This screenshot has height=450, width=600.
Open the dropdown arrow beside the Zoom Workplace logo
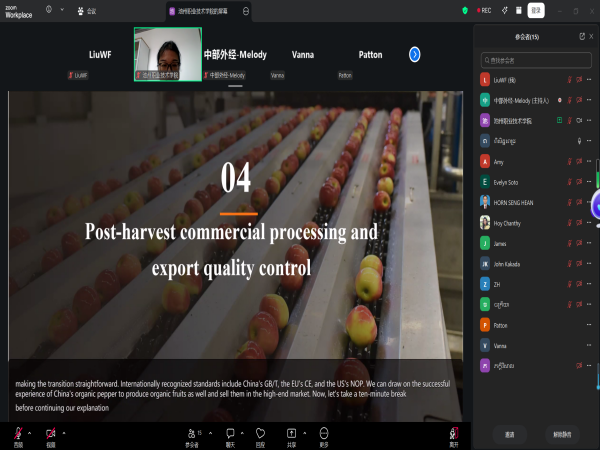(62, 10)
